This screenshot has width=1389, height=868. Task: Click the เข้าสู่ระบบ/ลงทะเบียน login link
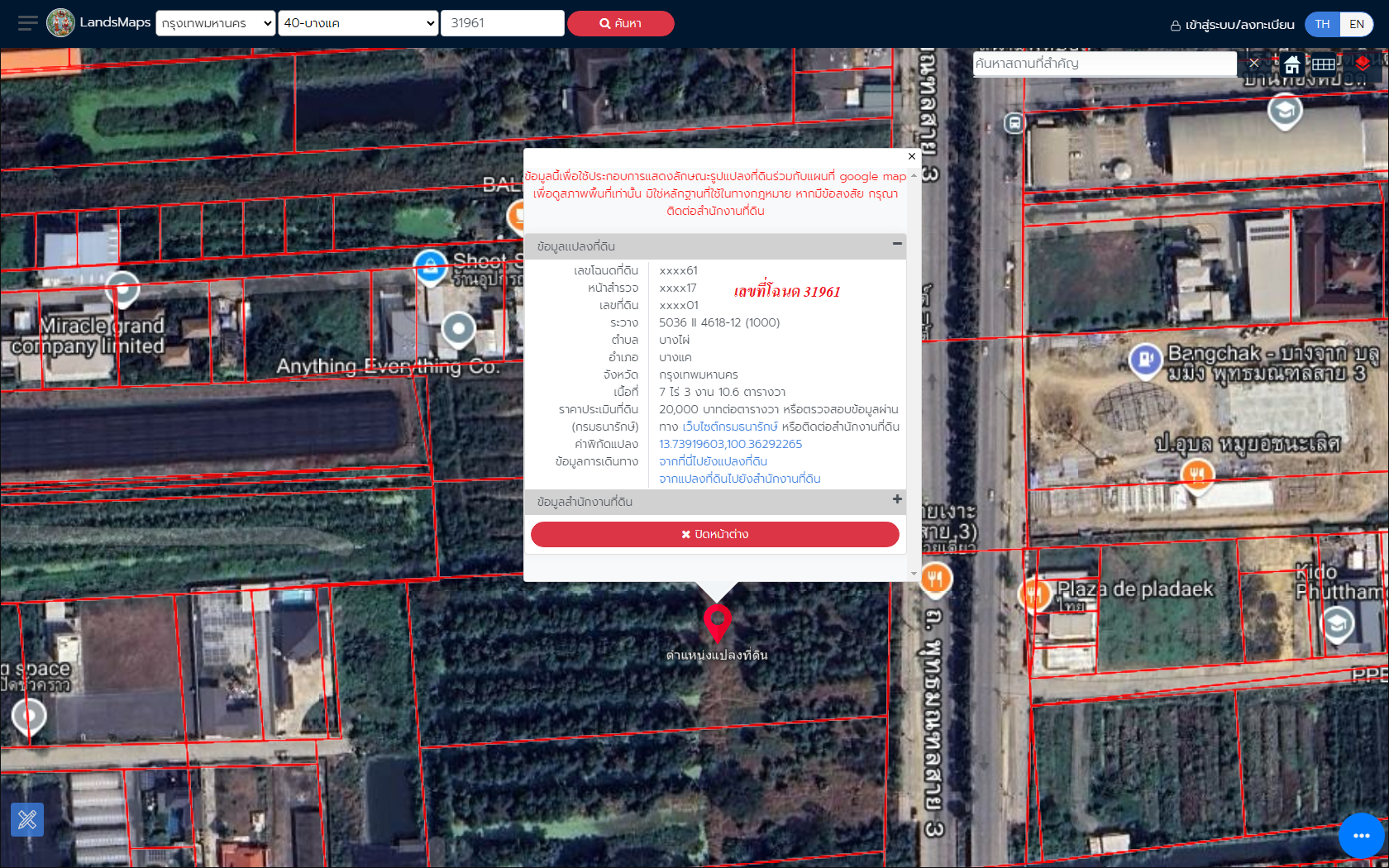[1233, 25]
